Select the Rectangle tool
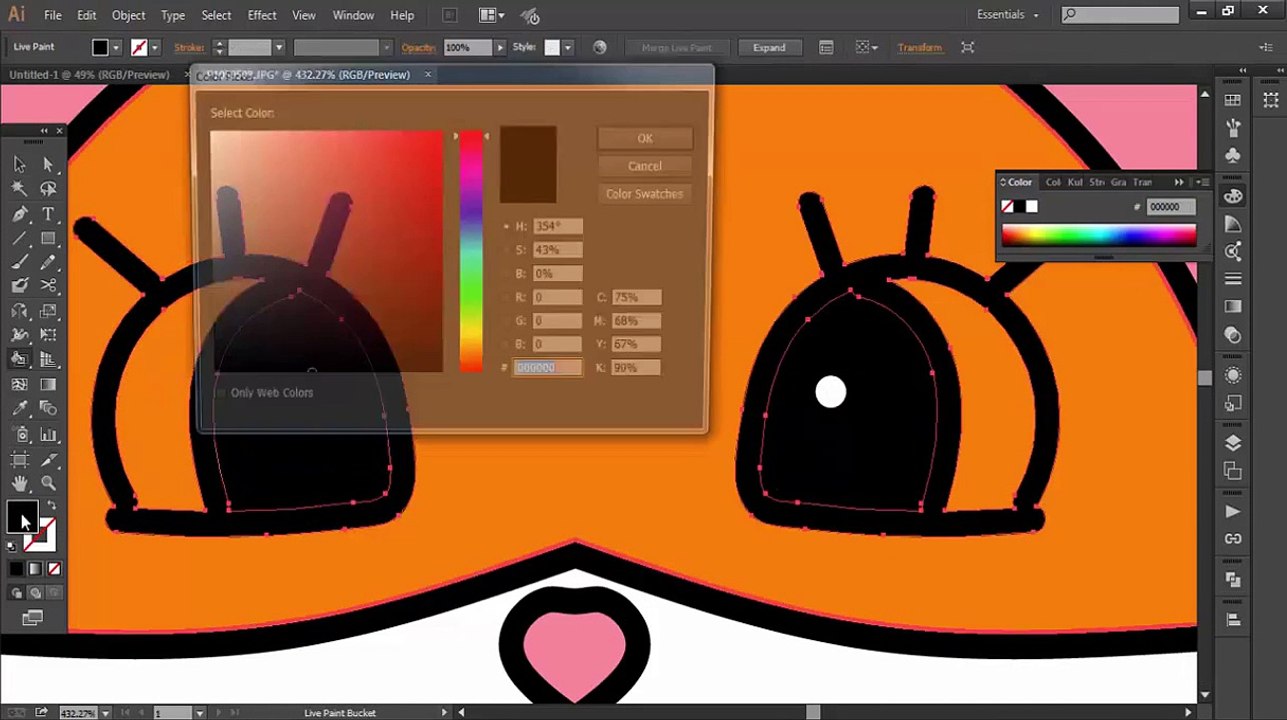This screenshot has height=720, width=1287. click(x=48, y=238)
